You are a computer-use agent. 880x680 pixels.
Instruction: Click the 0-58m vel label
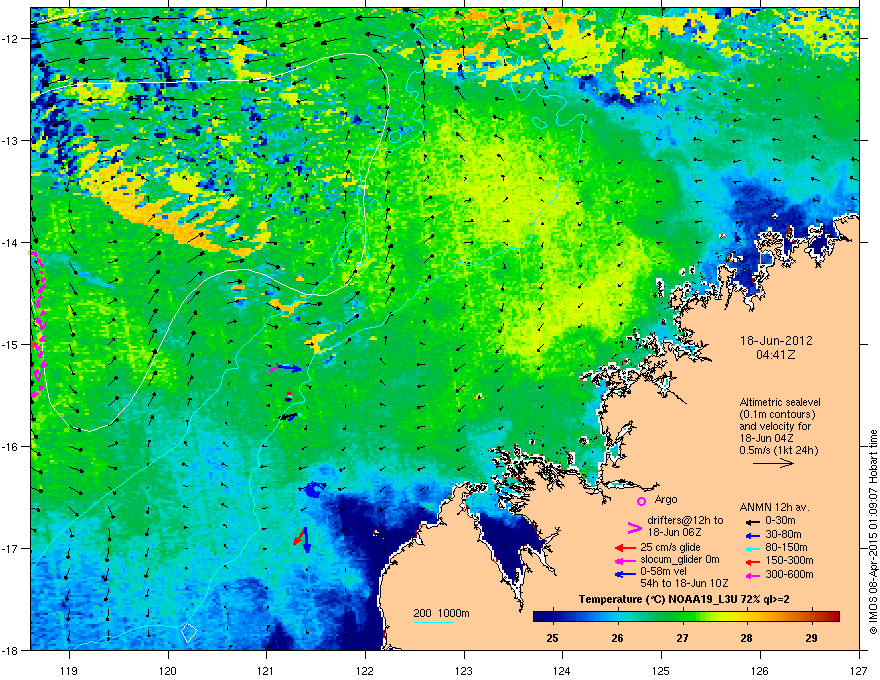[664, 572]
